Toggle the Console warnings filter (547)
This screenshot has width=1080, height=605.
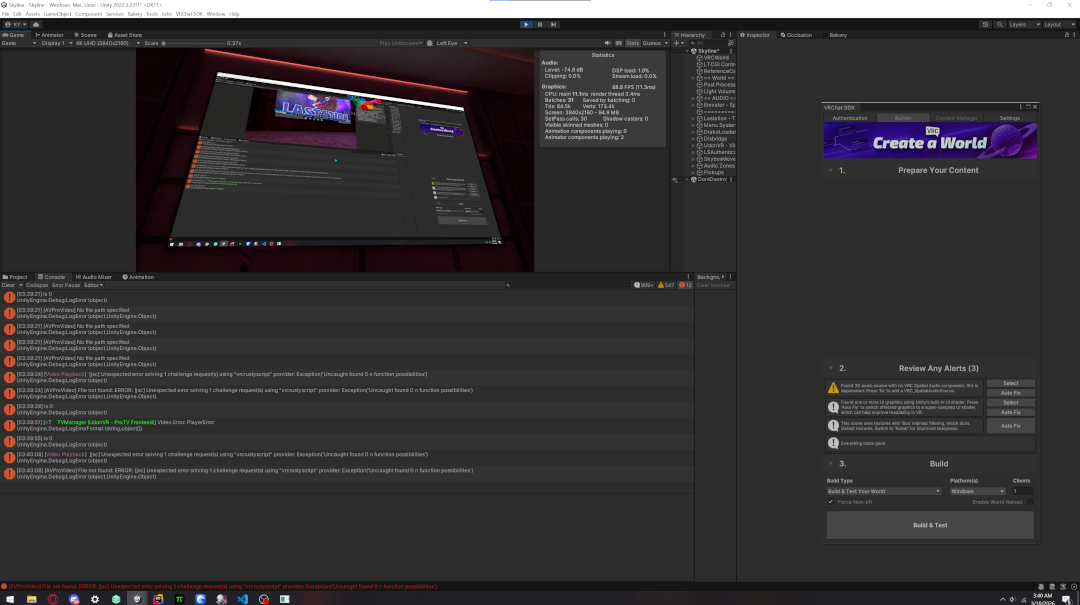click(666, 285)
